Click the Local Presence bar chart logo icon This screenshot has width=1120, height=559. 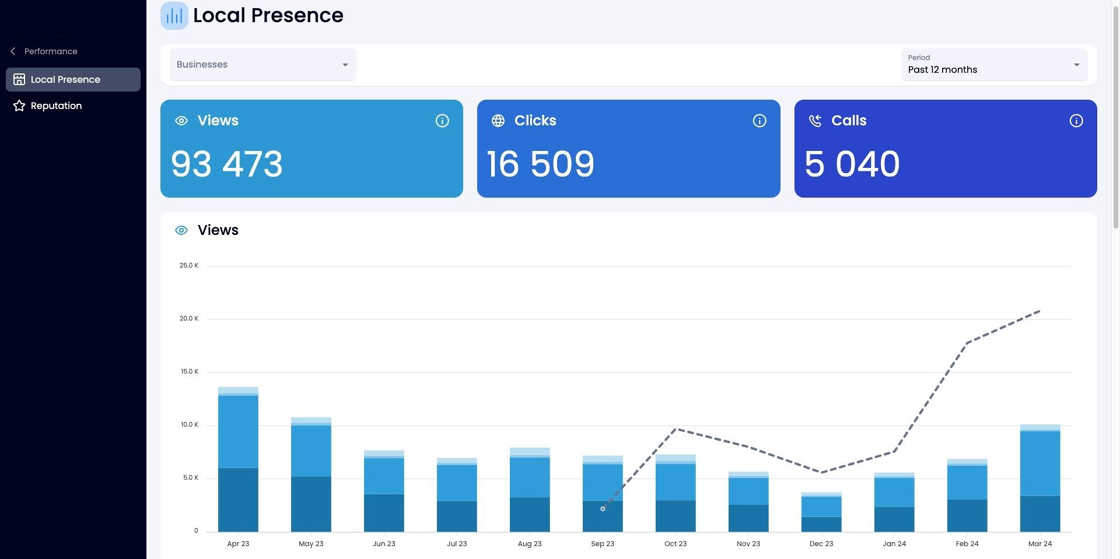pos(174,15)
